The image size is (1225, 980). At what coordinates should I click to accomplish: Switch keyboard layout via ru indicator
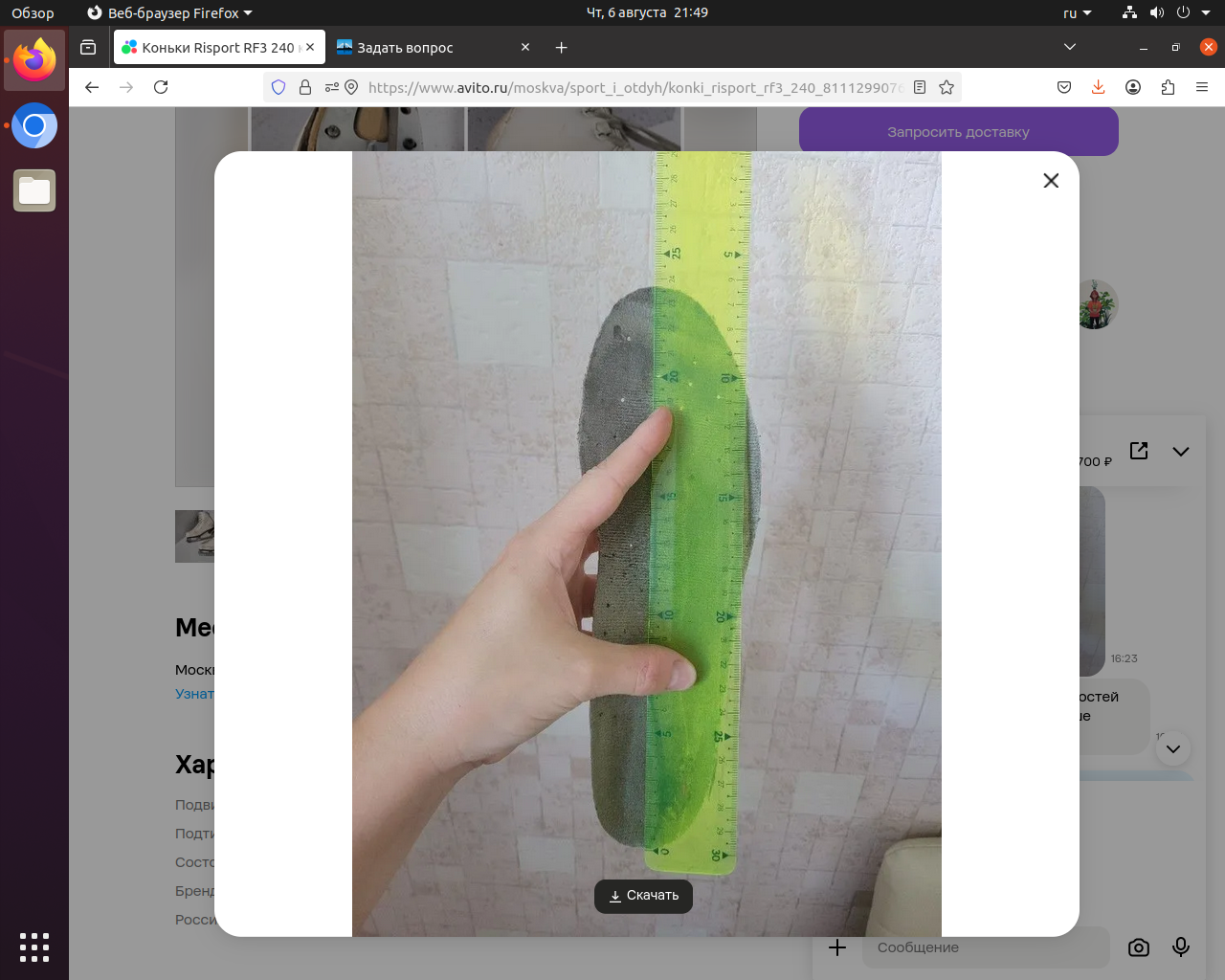click(1077, 12)
